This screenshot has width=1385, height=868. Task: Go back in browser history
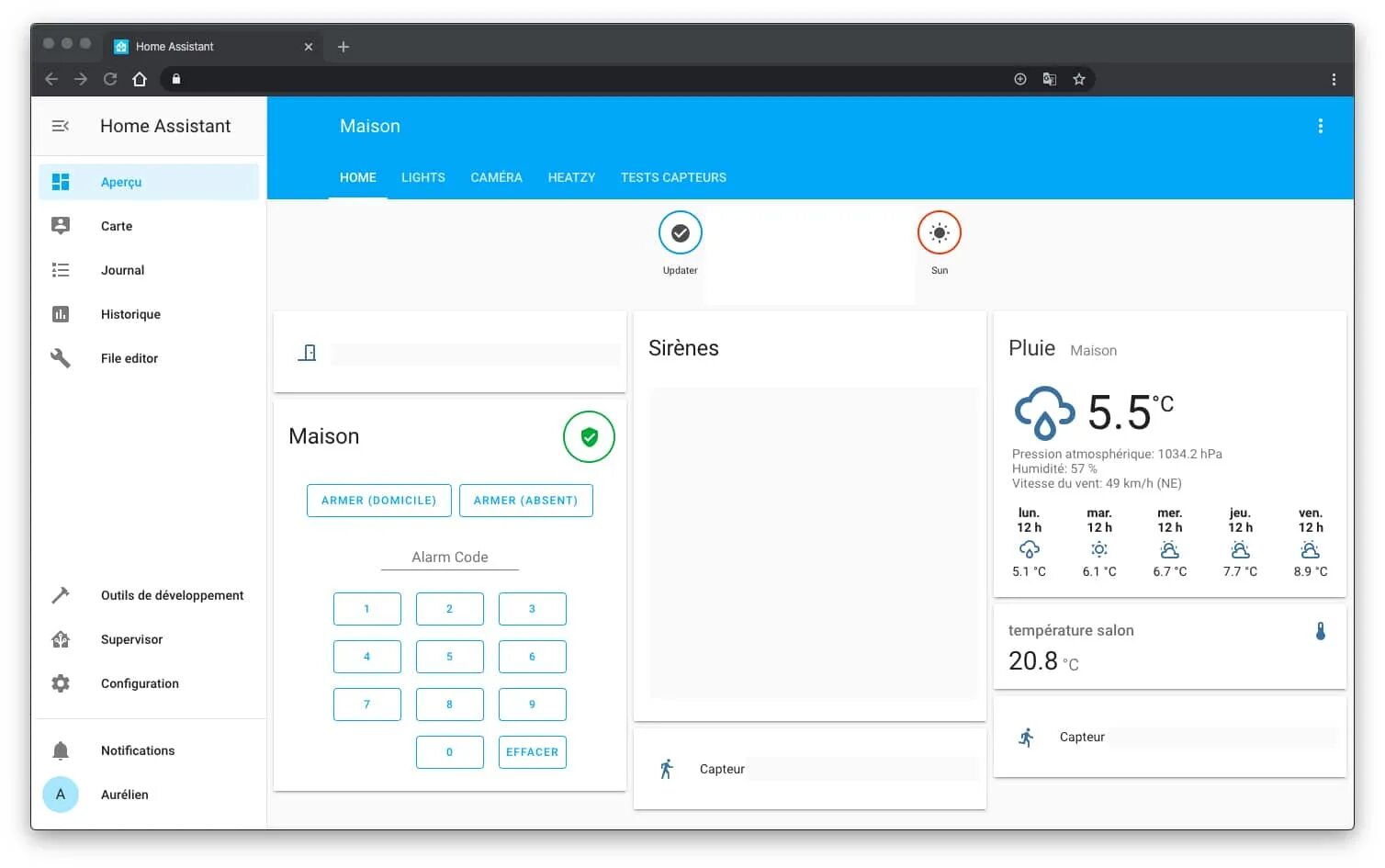pos(51,79)
